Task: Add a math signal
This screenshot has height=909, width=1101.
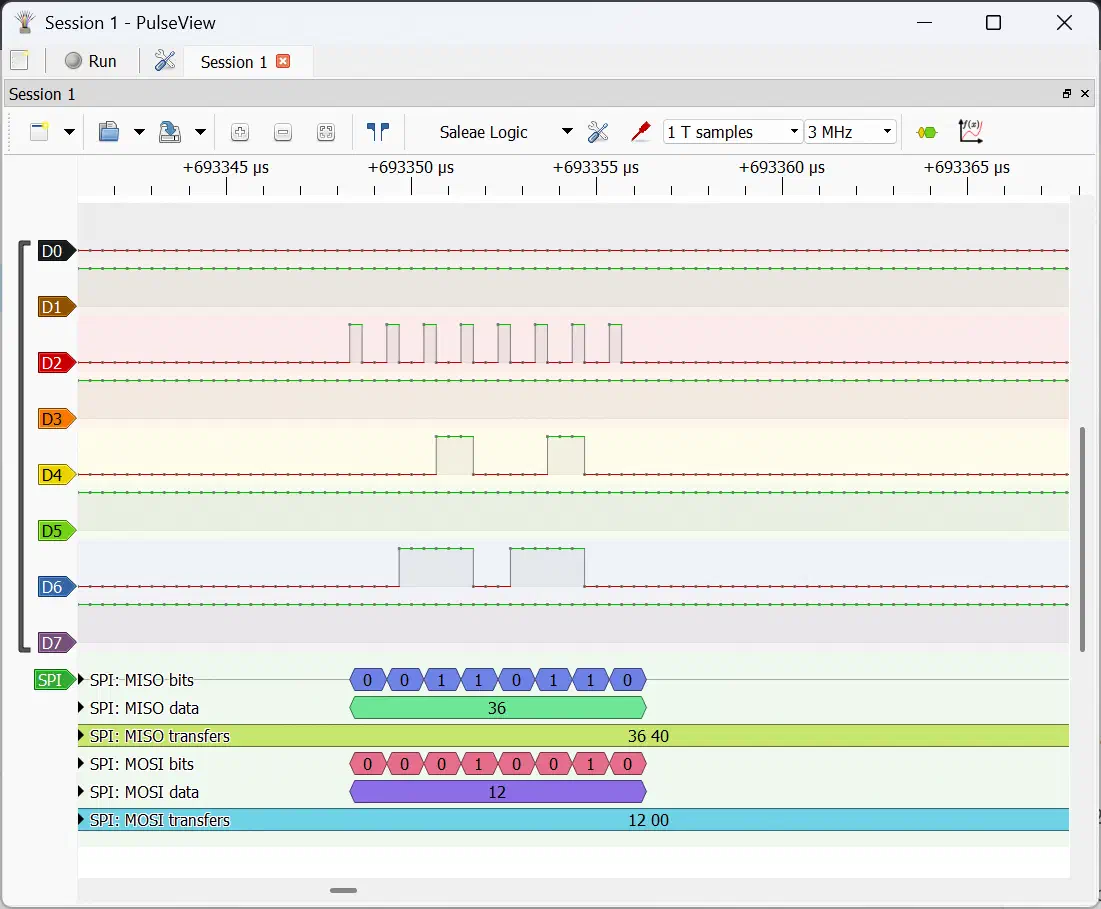Action: coord(970,131)
